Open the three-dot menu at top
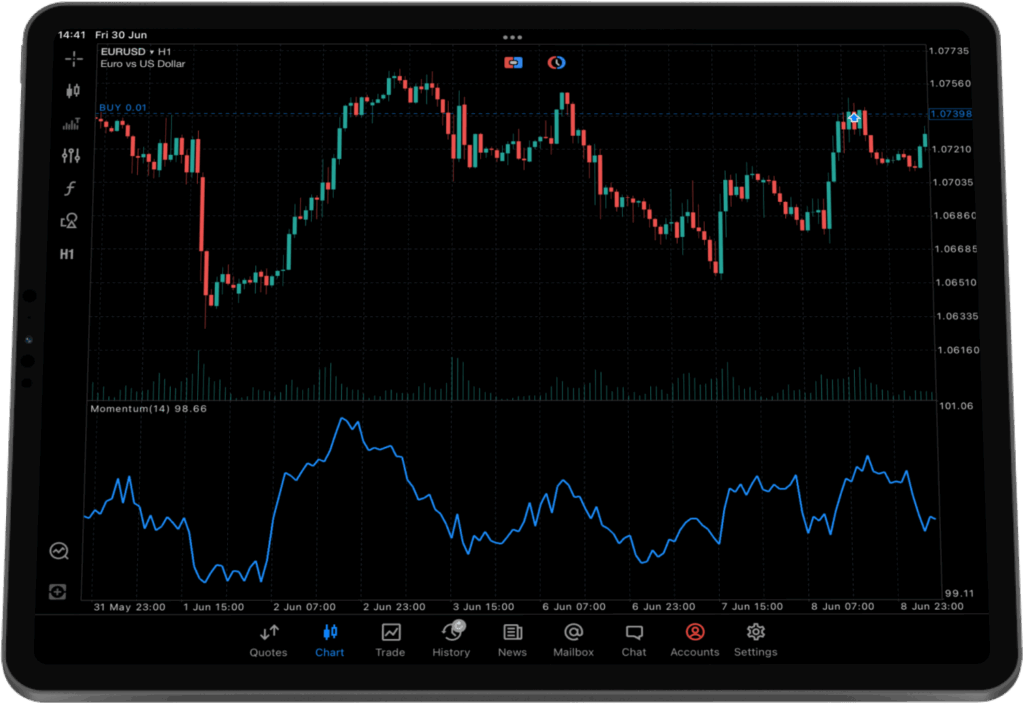The width and height of the screenshot is (1024, 704). [x=512, y=37]
